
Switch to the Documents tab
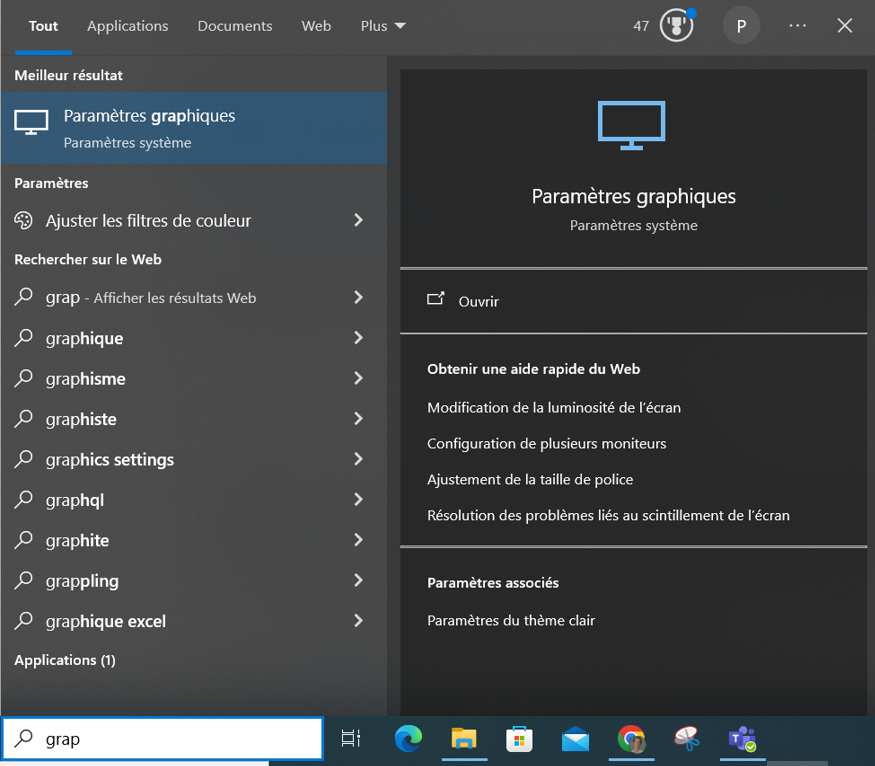click(235, 26)
